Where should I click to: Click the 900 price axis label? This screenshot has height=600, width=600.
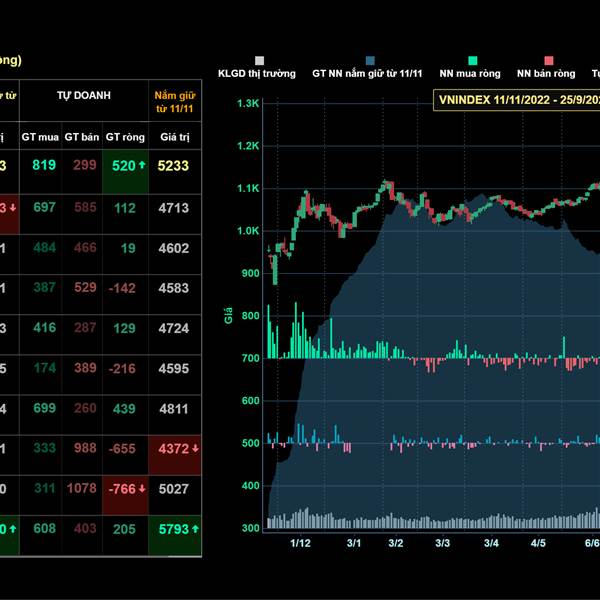(251, 273)
